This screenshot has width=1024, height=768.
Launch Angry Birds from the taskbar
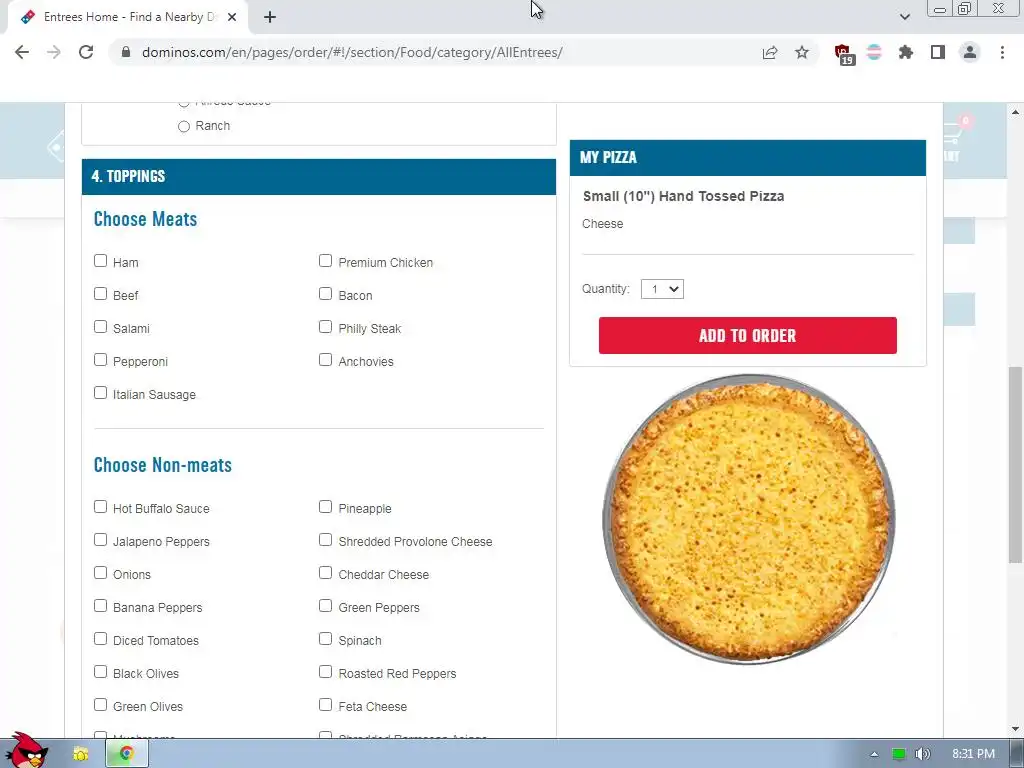point(26,750)
